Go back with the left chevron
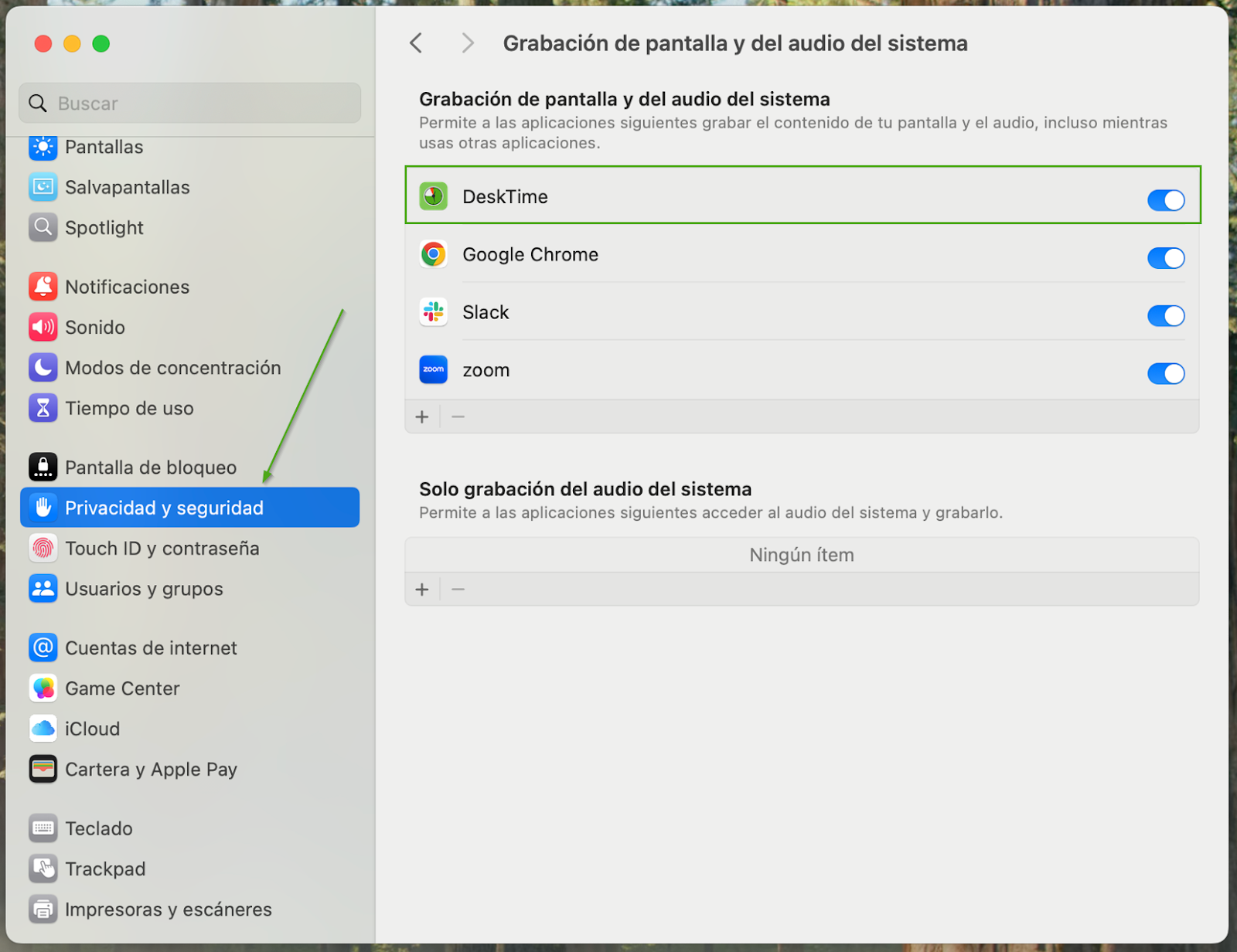 click(x=416, y=43)
